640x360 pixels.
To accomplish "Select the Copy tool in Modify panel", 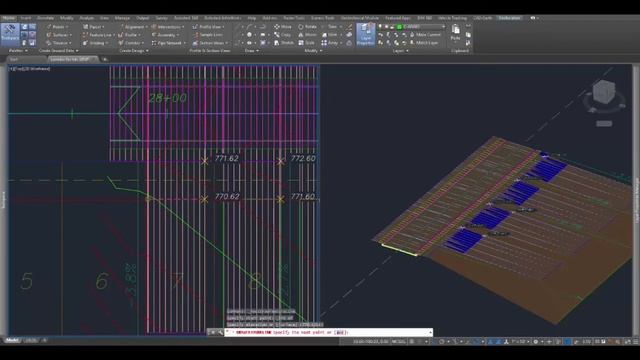I will click(x=282, y=35).
